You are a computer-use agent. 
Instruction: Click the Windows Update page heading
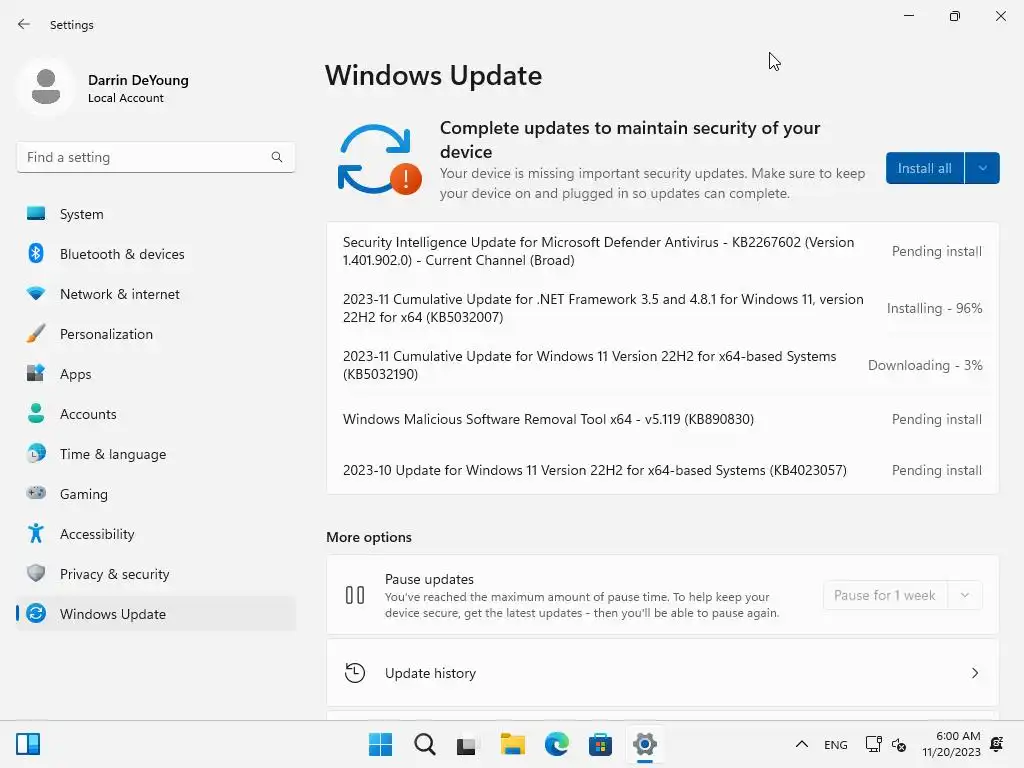coord(434,76)
